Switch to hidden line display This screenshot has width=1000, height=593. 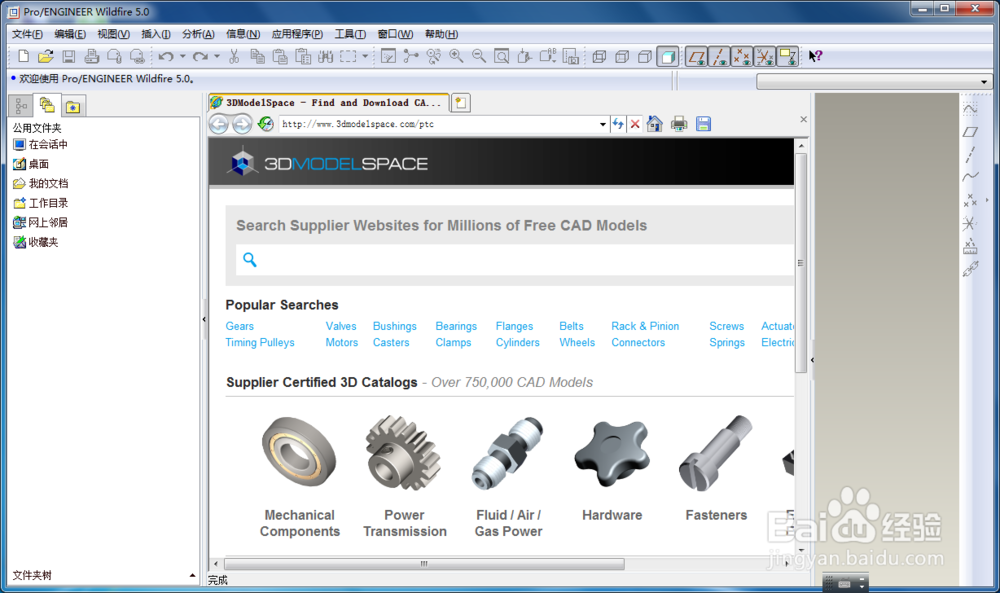tap(622, 57)
